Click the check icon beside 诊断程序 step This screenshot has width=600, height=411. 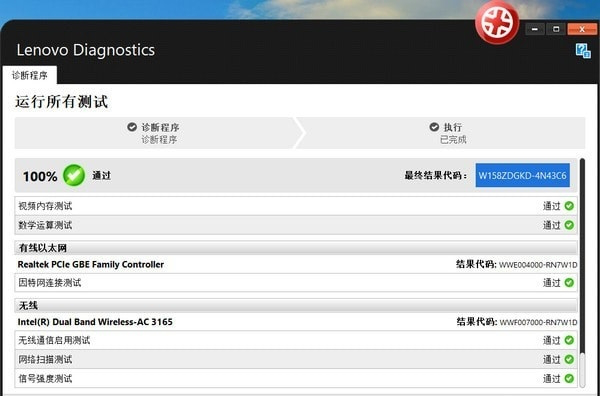pos(132,127)
